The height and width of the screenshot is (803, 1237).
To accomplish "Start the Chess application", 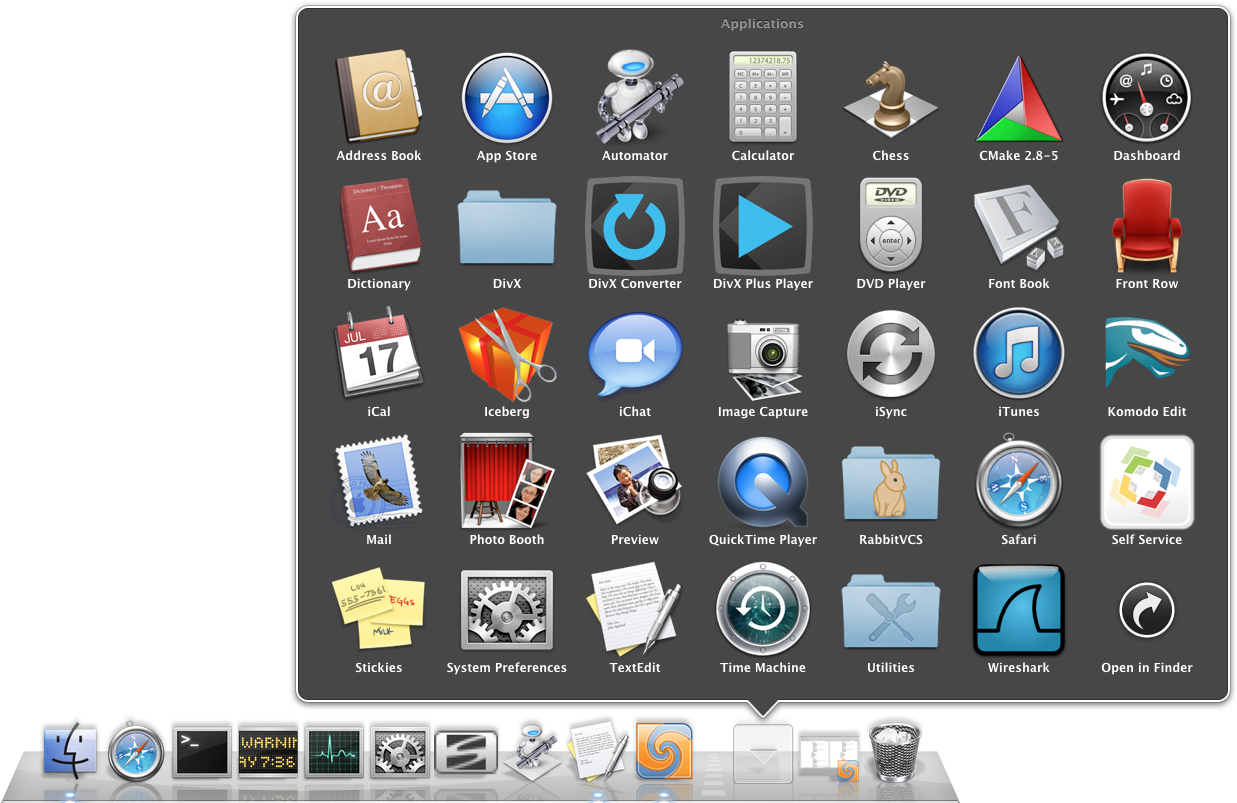I will pos(891,99).
